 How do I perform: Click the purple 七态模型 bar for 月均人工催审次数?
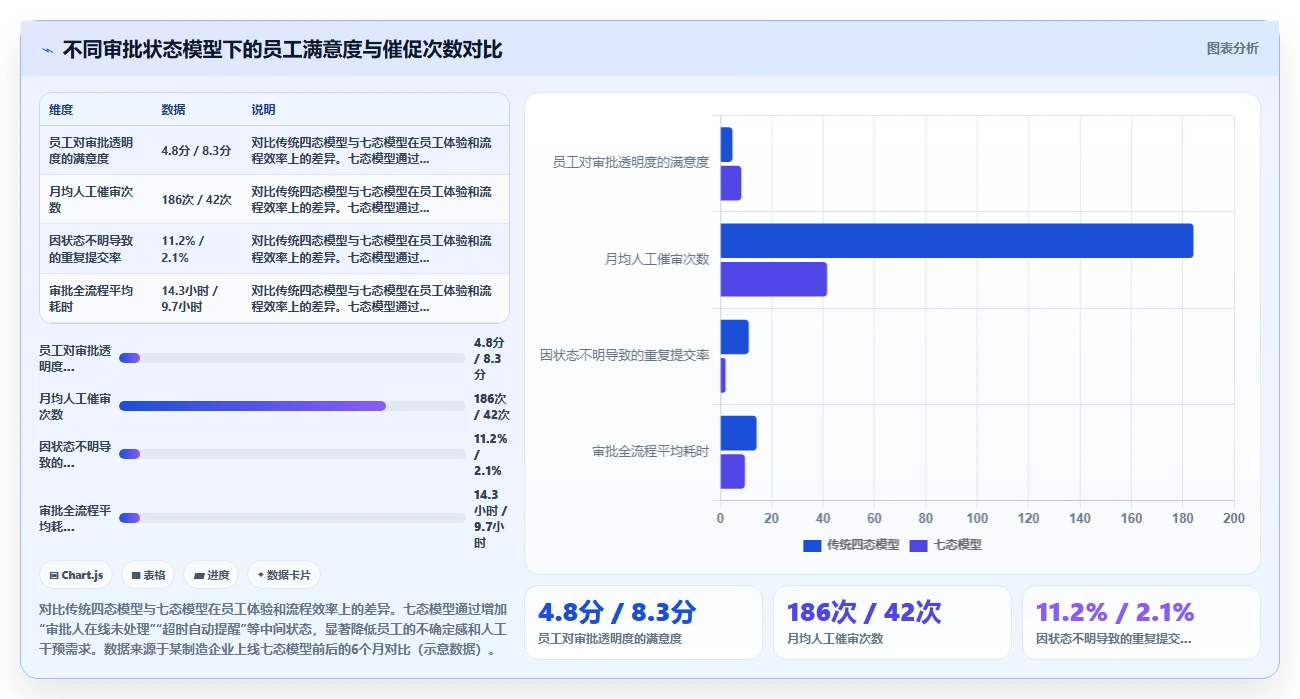[x=774, y=279]
